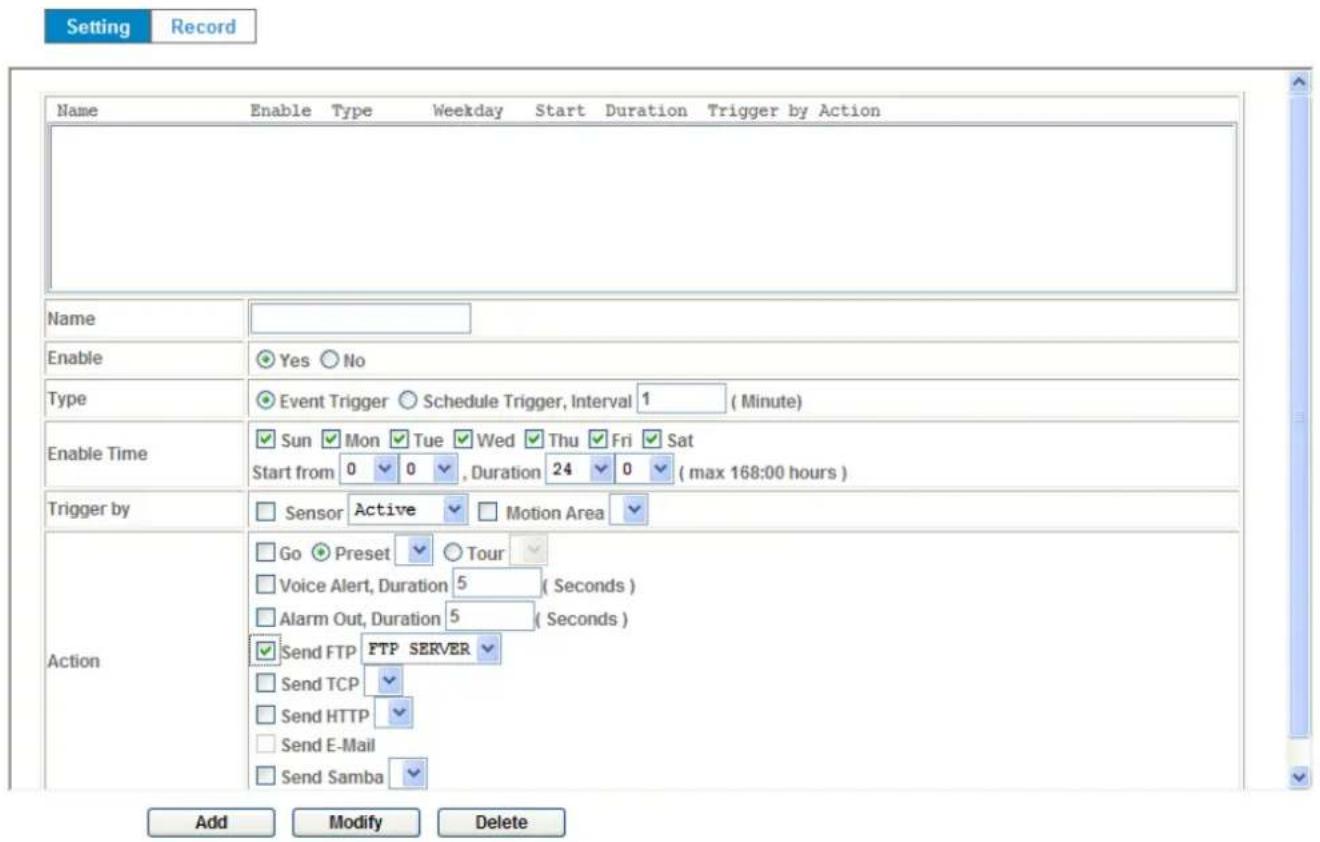This screenshot has width=1320, height=842.
Task: Uncheck the Mon checkbox
Action: coord(331,440)
